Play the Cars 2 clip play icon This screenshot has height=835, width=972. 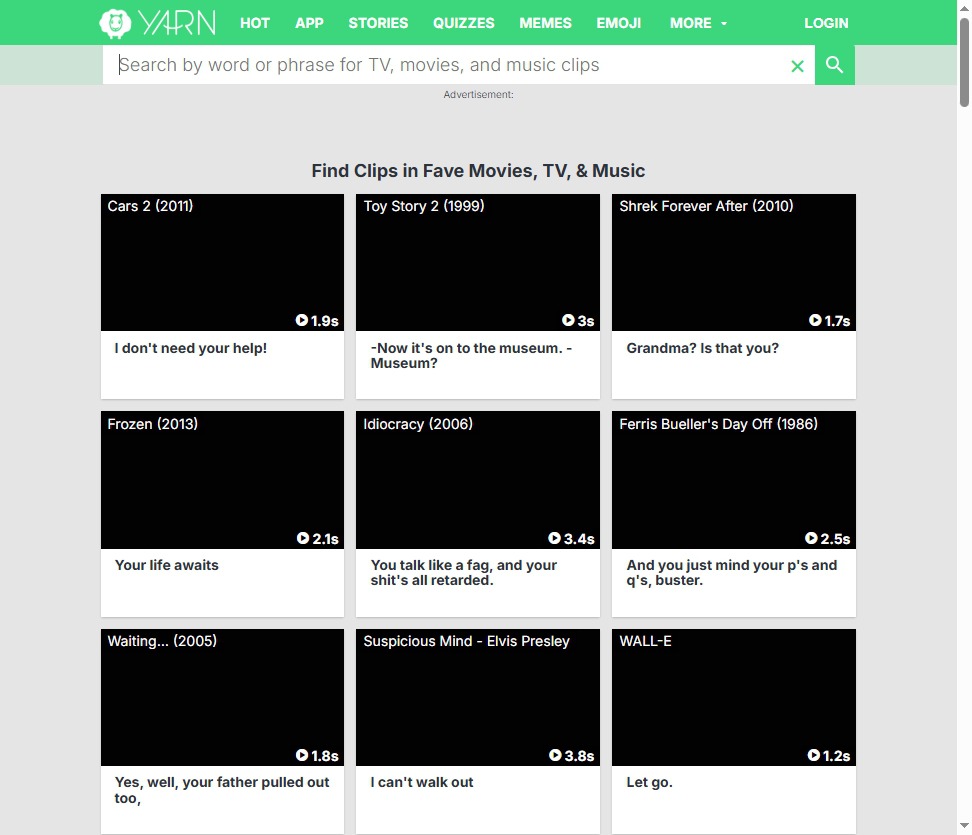pyautogui.click(x=302, y=321)
